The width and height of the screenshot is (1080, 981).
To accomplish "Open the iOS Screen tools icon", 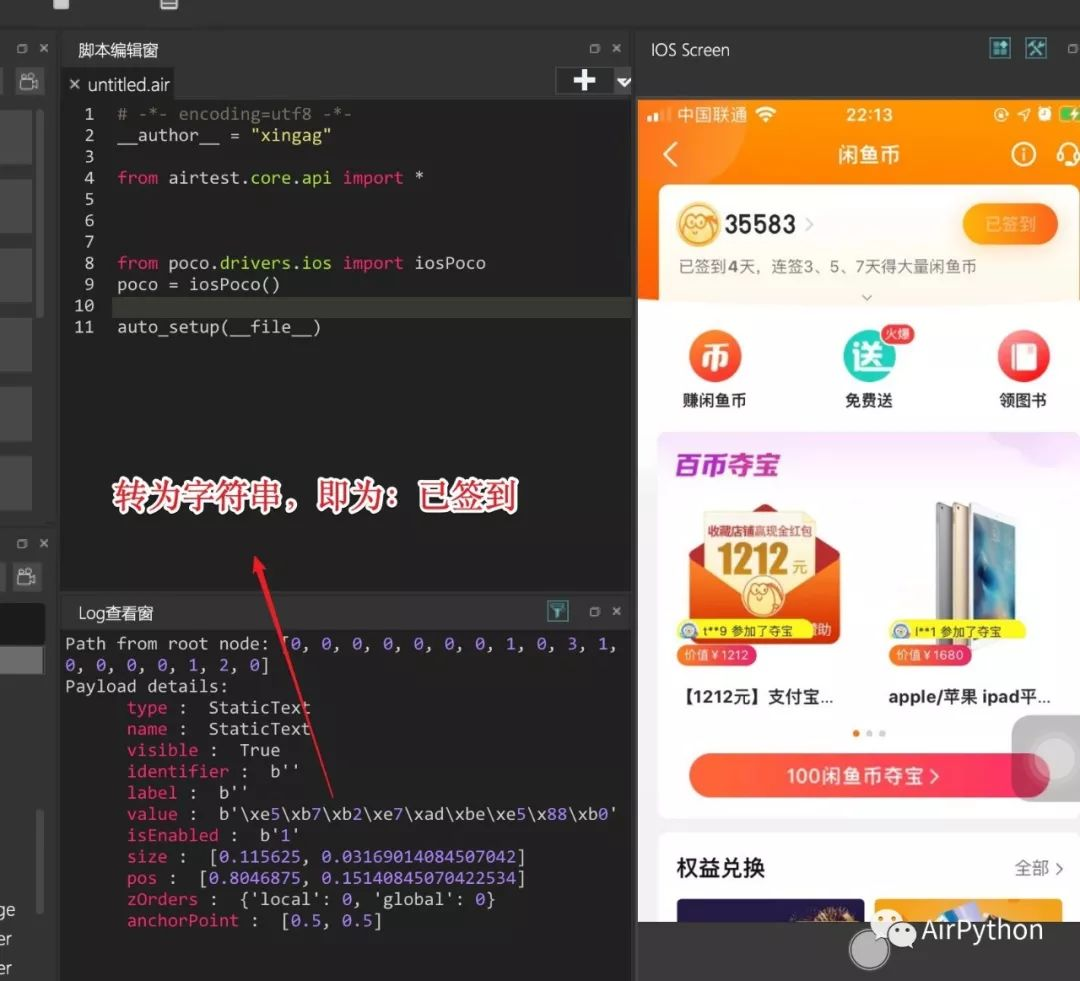I will point(1036,48).
